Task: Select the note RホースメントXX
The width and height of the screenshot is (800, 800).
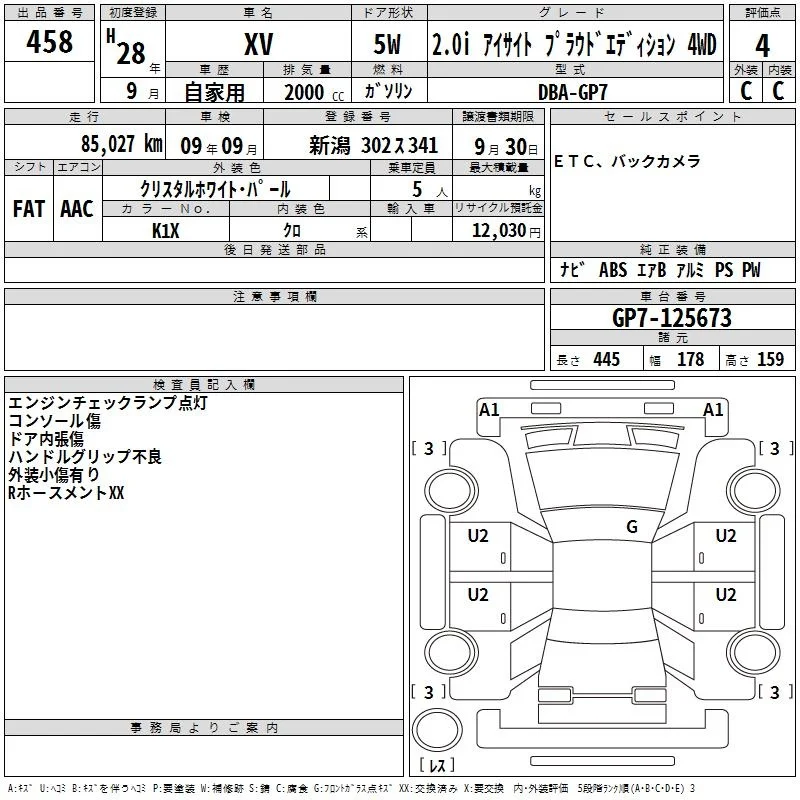Action: pyautogui.click(x=66, y=493)
